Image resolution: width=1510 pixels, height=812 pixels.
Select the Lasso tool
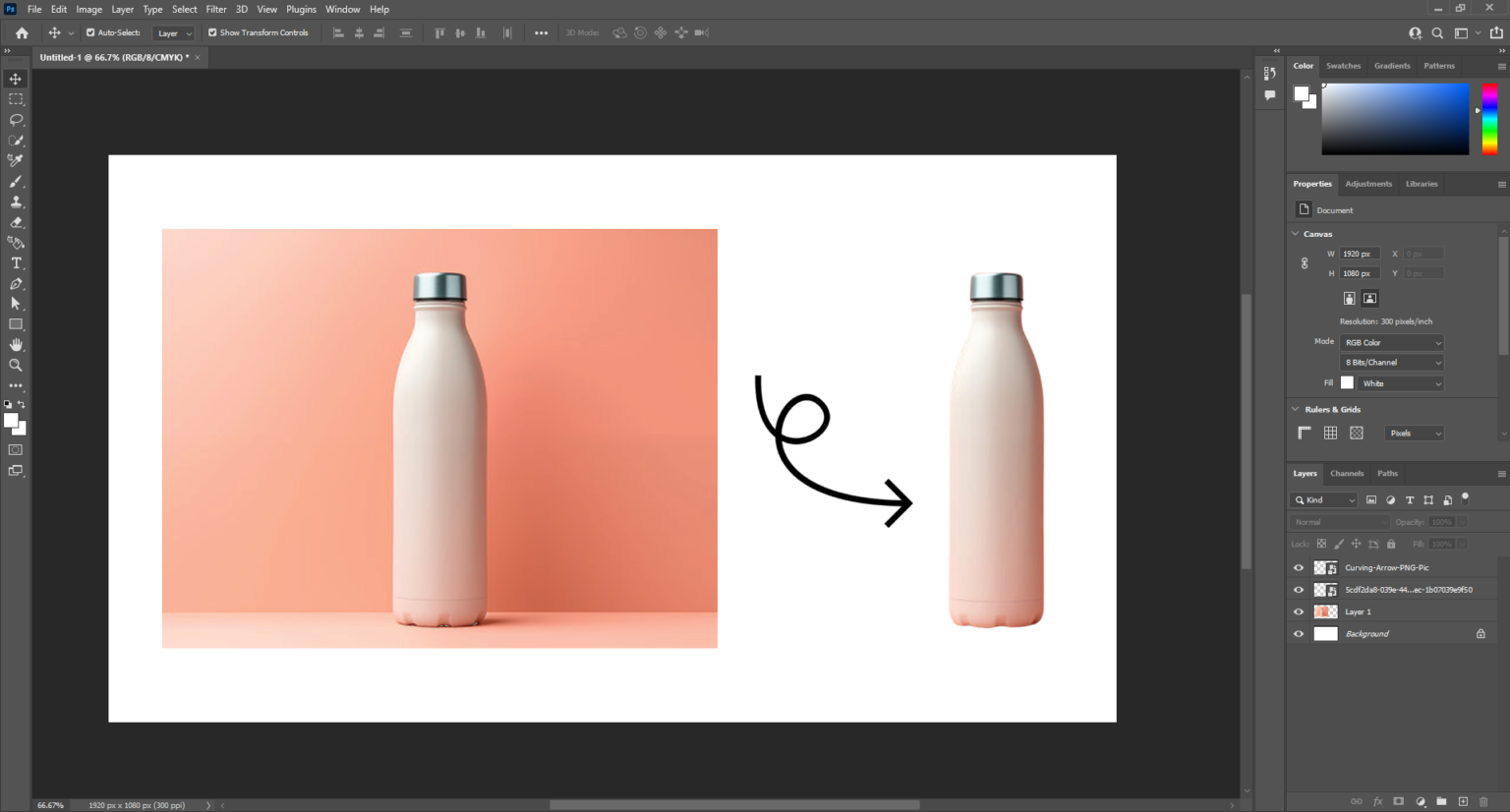[x=15, y=119]
